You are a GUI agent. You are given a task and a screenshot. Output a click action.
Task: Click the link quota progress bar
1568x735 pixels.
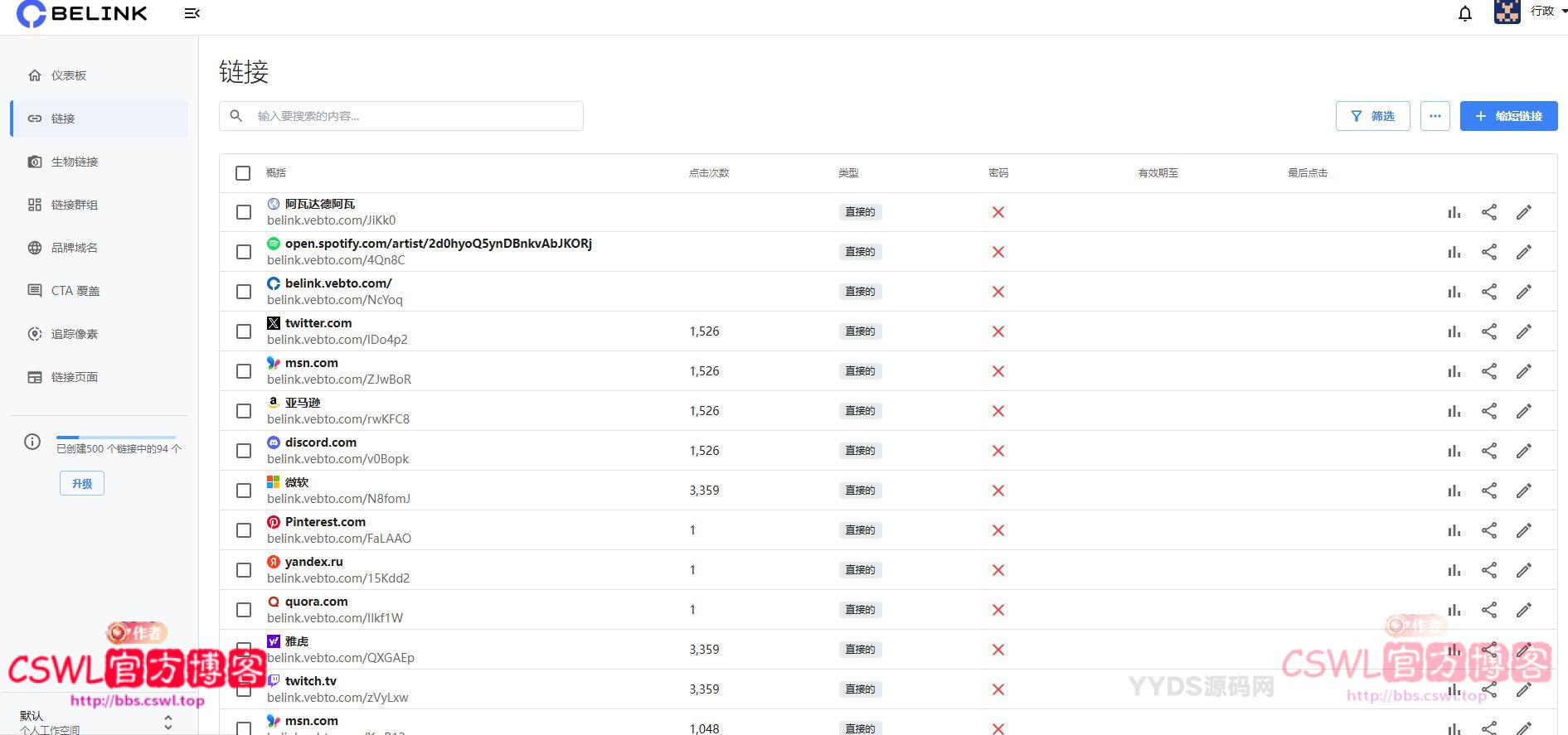tap(116, 437)
